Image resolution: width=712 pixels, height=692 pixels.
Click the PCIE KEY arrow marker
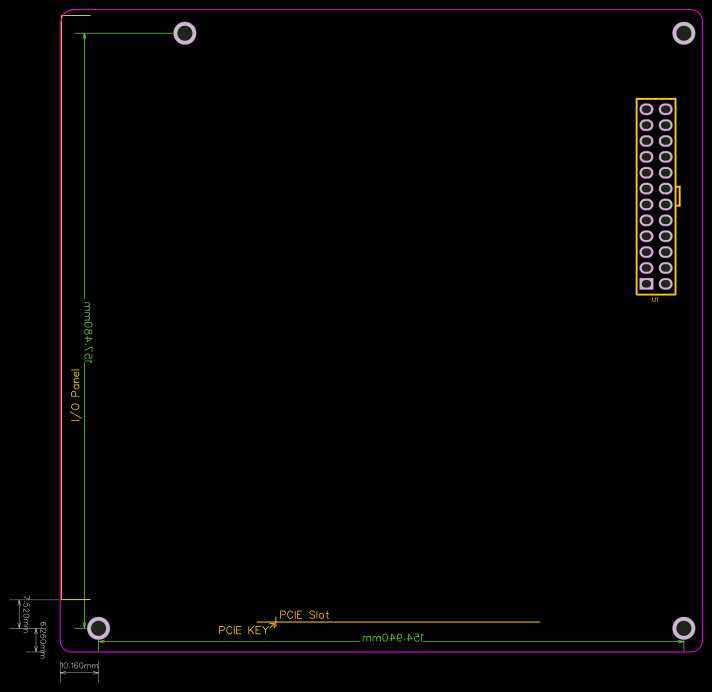click(272, 624)
